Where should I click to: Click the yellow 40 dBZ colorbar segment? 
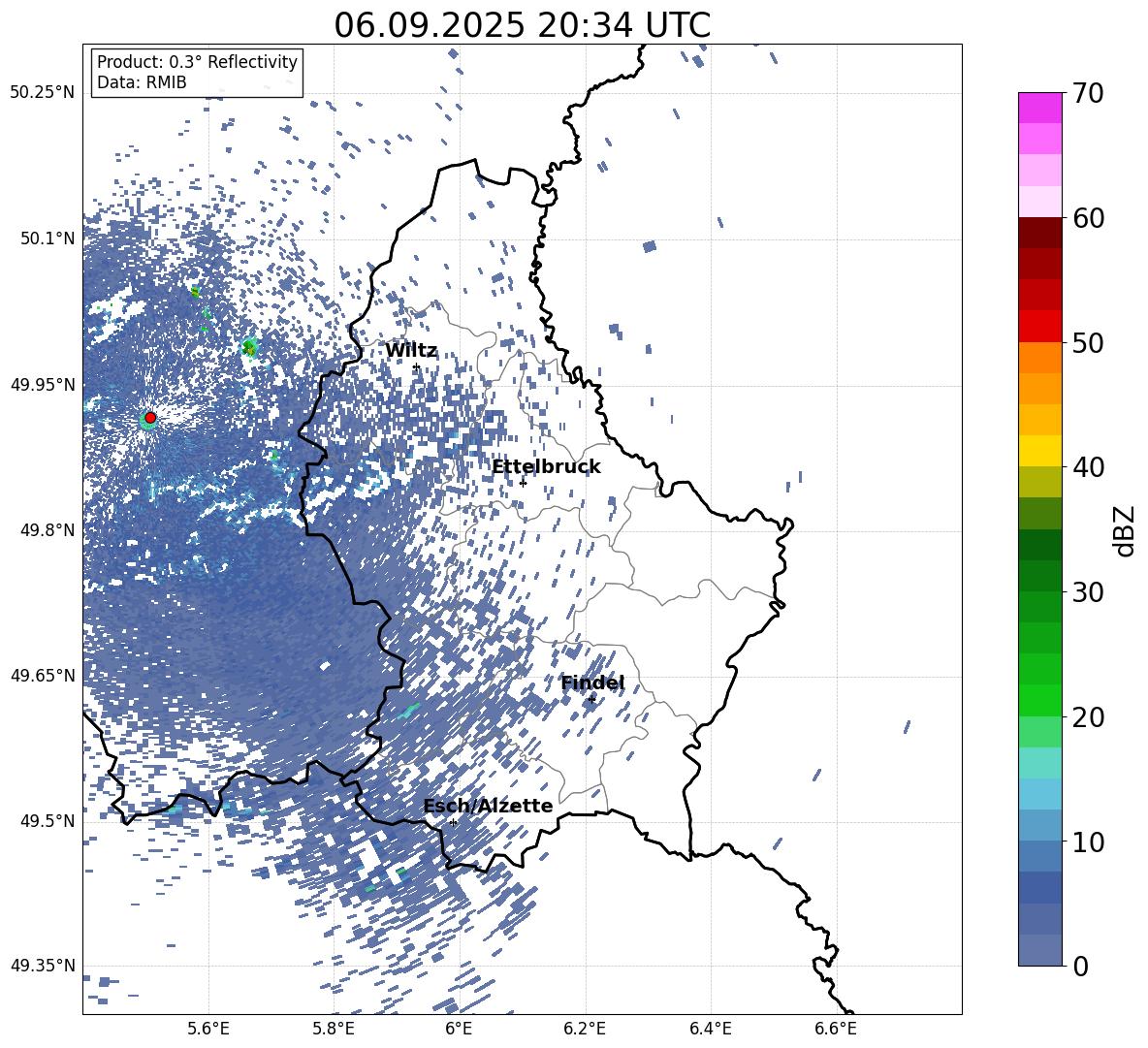click(x=1039, y=451)
